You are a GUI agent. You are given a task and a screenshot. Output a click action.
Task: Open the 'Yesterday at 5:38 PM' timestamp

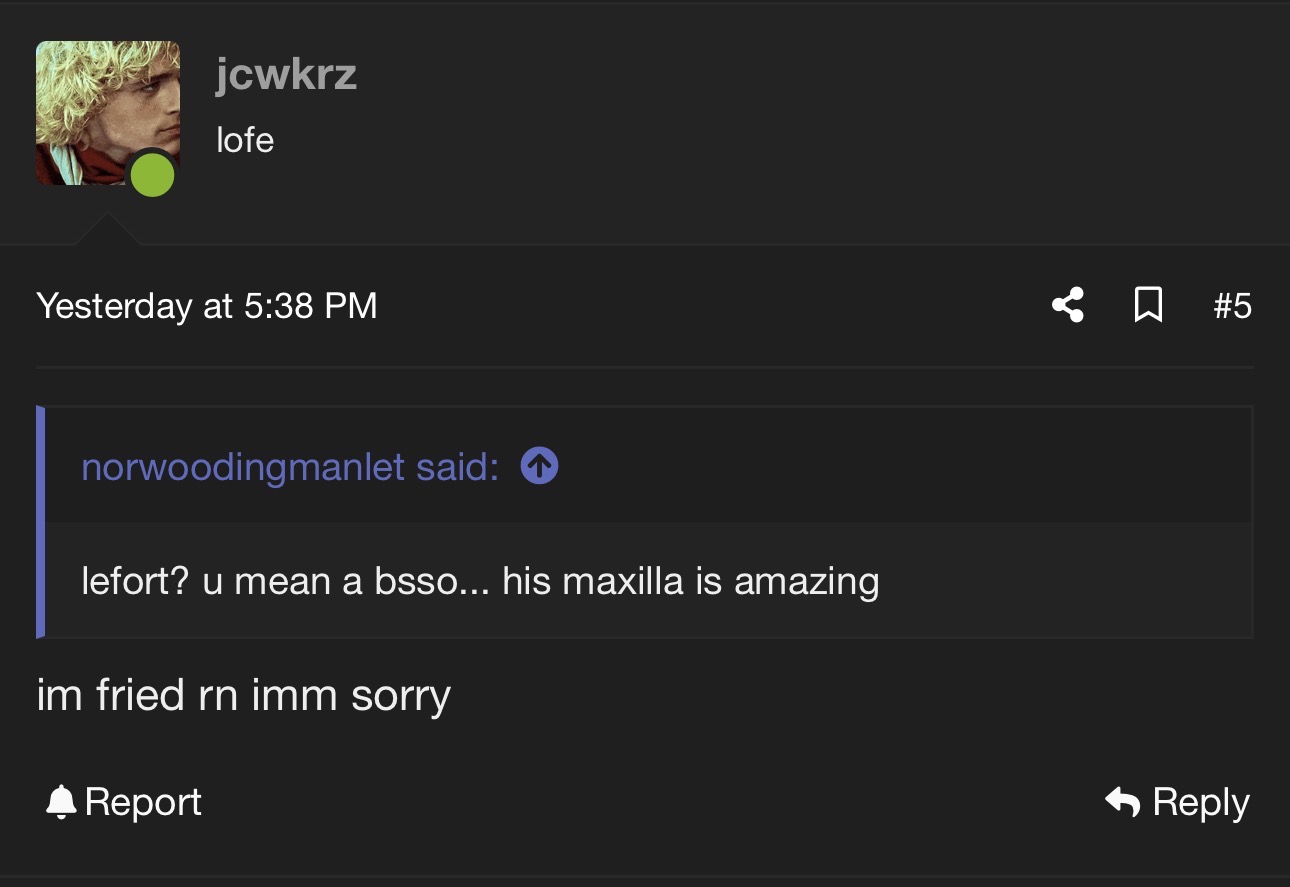tap(207, 305)
